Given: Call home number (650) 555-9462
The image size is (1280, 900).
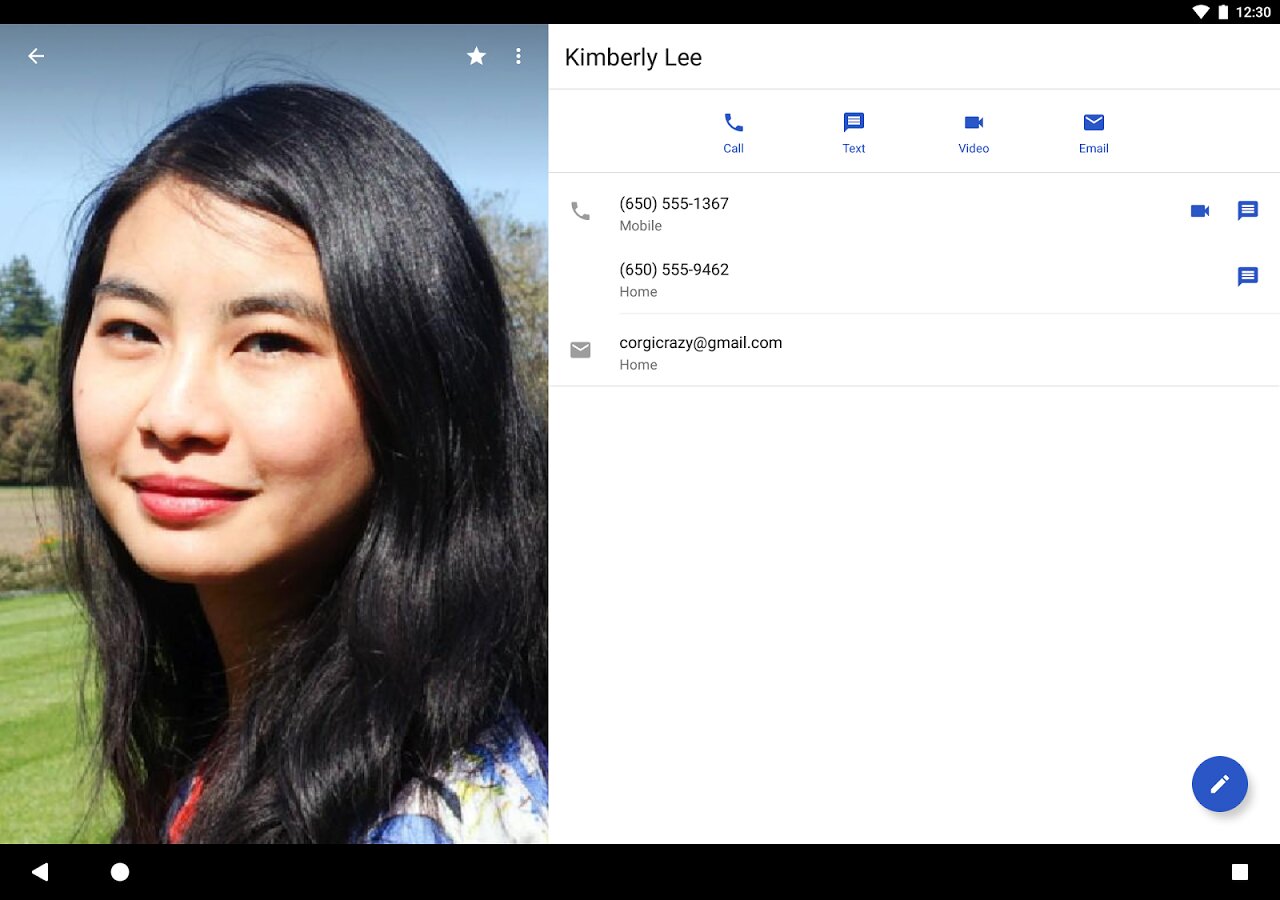Looking at the screenshot, I should click(674, 279).
